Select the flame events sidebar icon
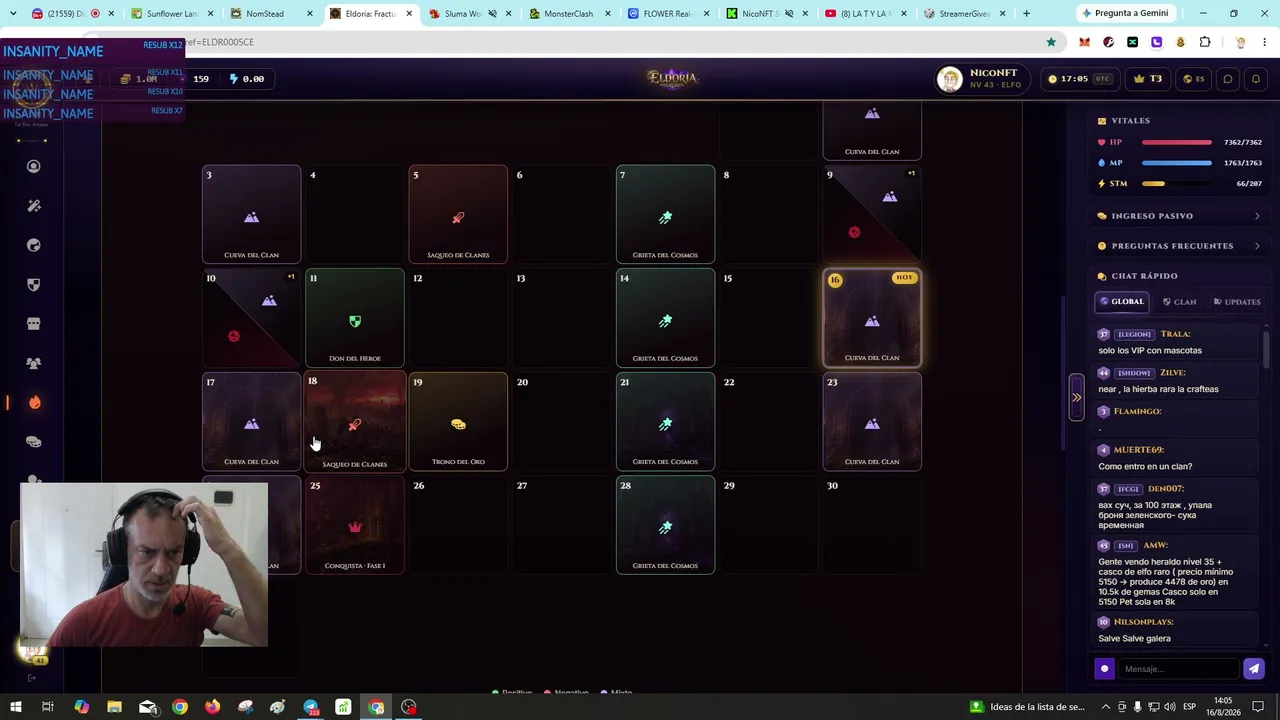This screenshot has width=1280, height=720. tap(34, 402)
